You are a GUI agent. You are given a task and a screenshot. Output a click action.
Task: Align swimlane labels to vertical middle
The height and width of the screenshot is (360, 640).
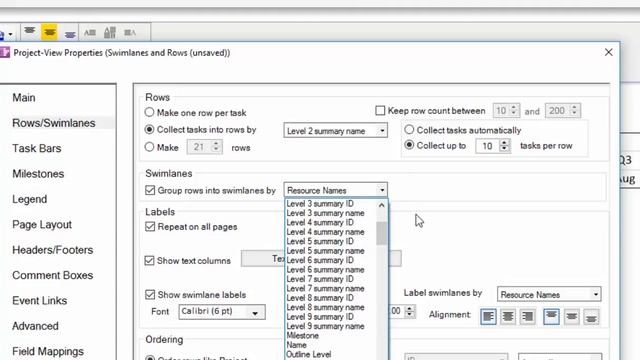(571, 316)
